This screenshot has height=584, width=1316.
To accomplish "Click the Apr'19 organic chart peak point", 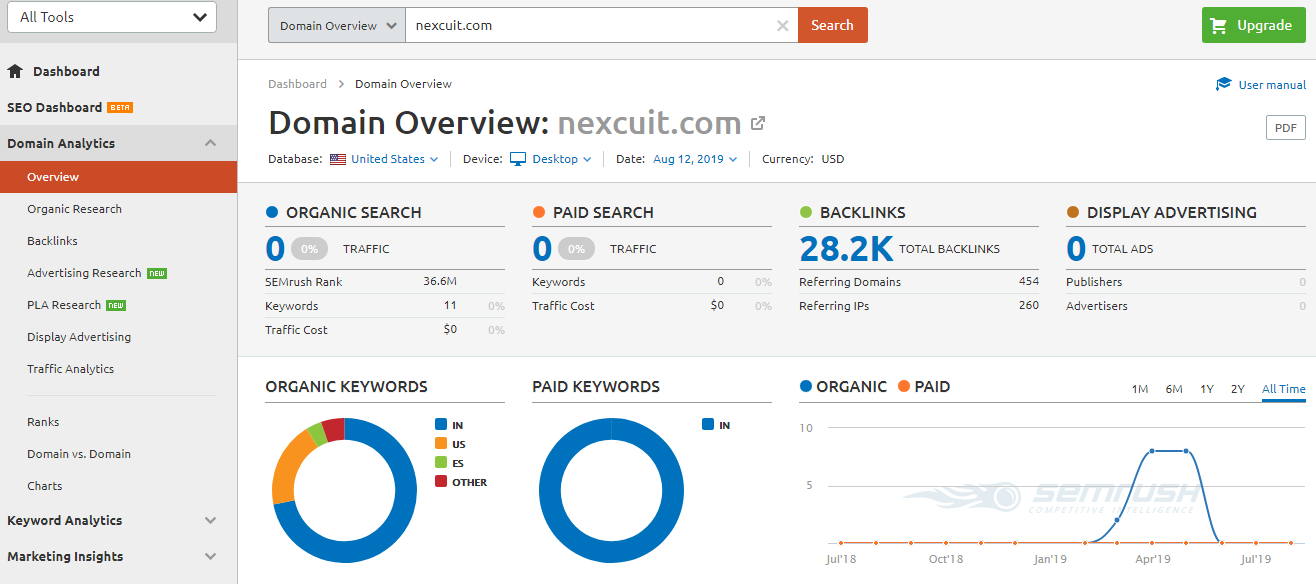I will tap(1152, 451).
